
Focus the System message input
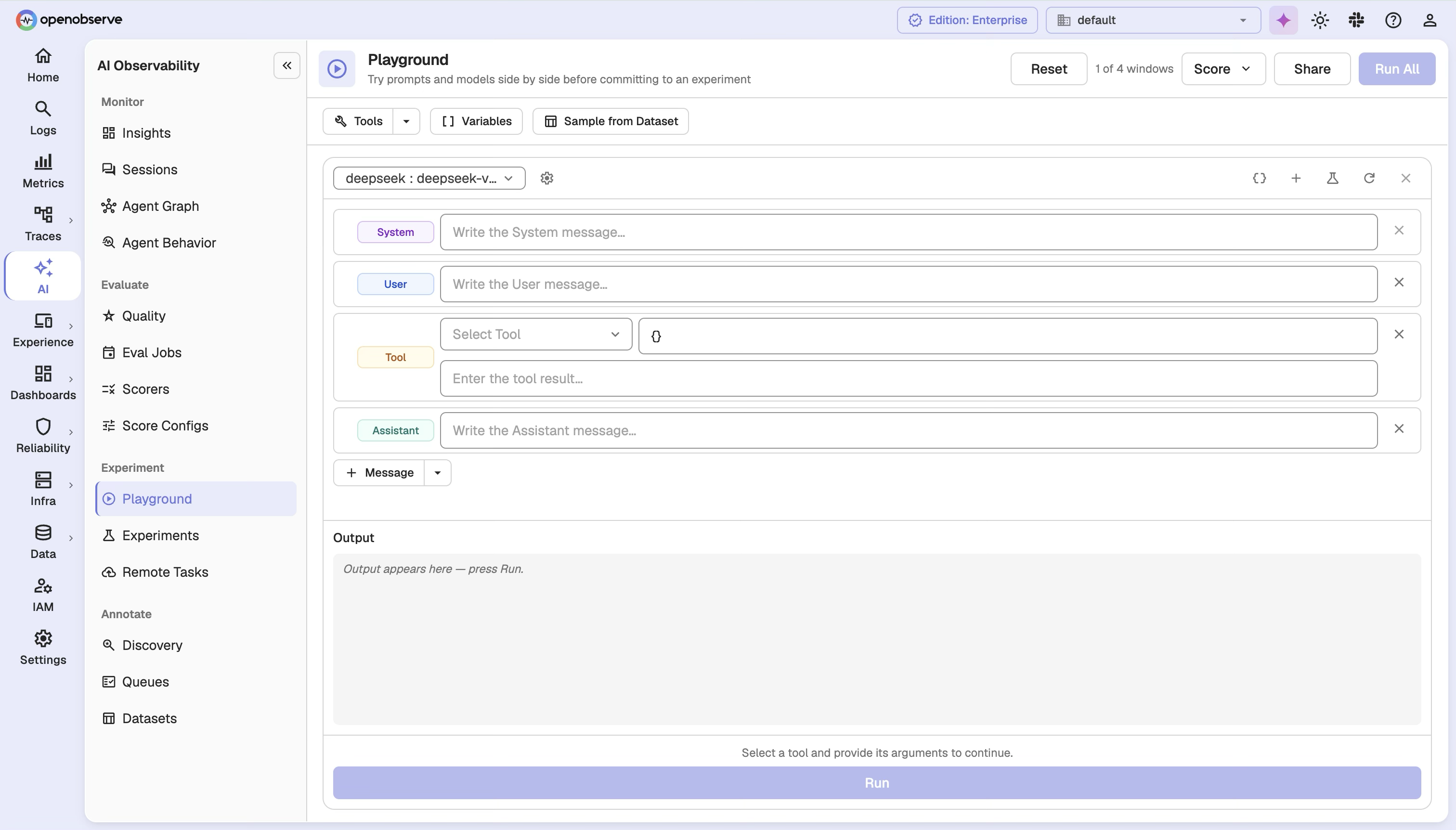[909, 232]
